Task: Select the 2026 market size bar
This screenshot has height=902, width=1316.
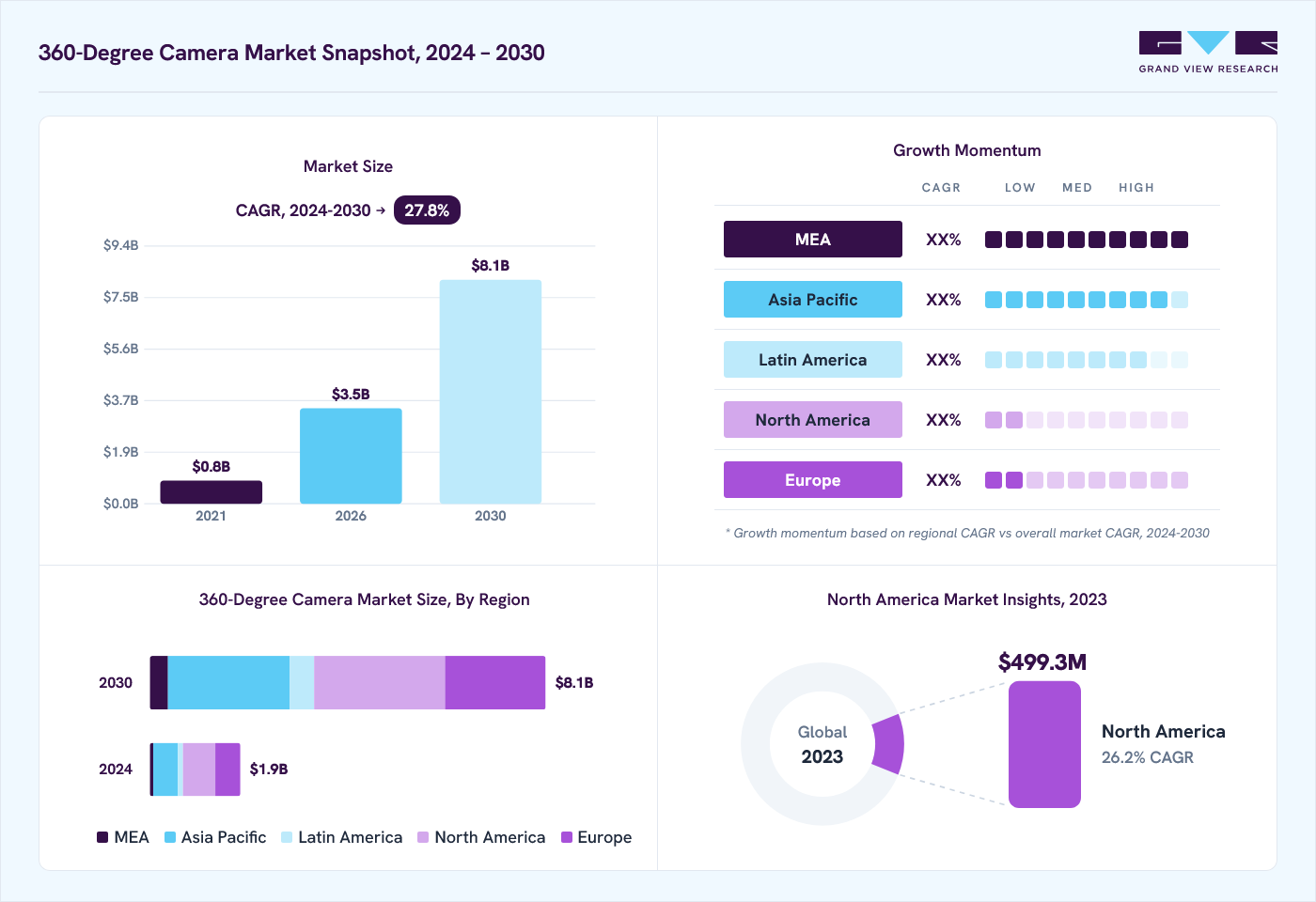Action: click(x=351, y=456)
